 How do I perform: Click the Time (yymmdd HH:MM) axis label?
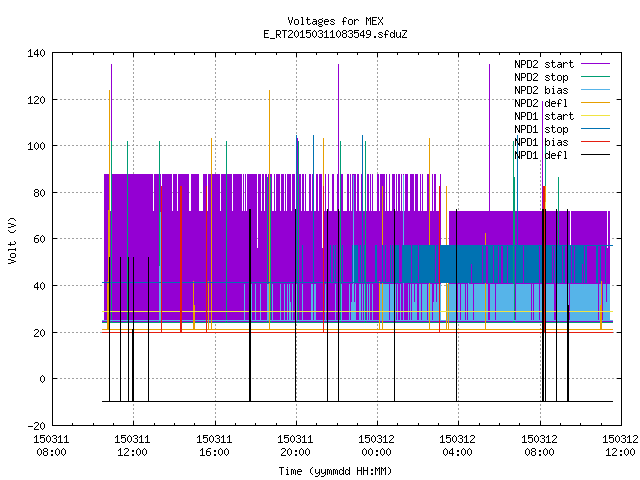pos(335,471)
